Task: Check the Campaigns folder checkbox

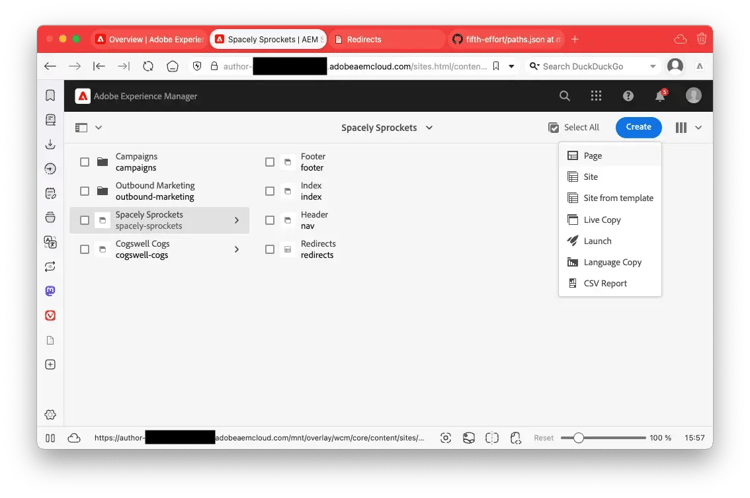Action: [85, 162]
